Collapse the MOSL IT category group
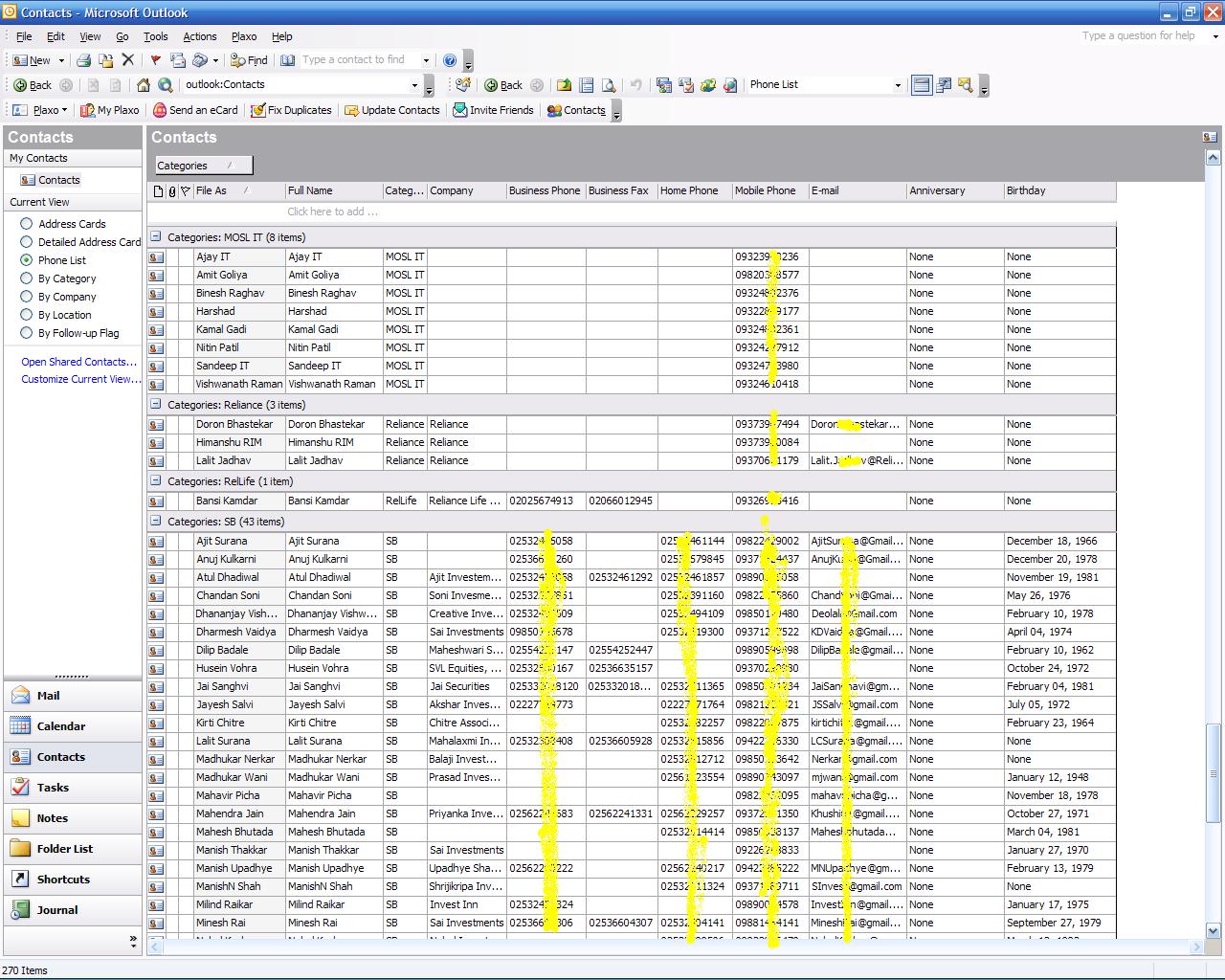Screen dimensions: 1225x980 click(156, 236)
